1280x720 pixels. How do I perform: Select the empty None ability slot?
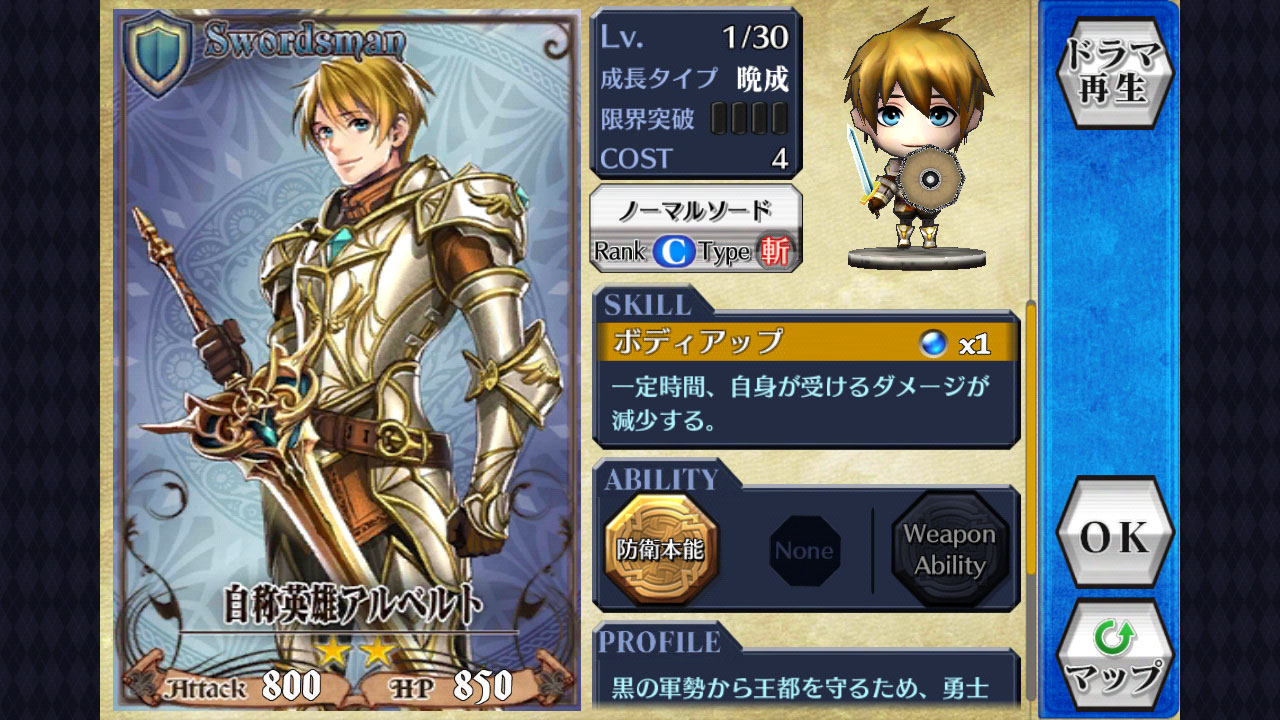(x=804, y=551)
